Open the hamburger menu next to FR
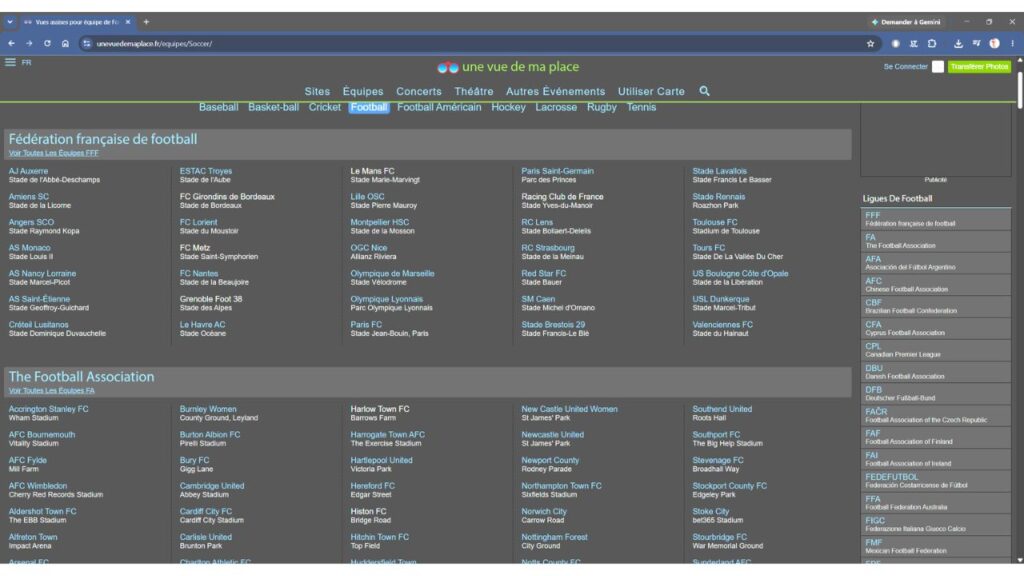The width and height of the screenshot is (1024, 576). tap(10, 62)
